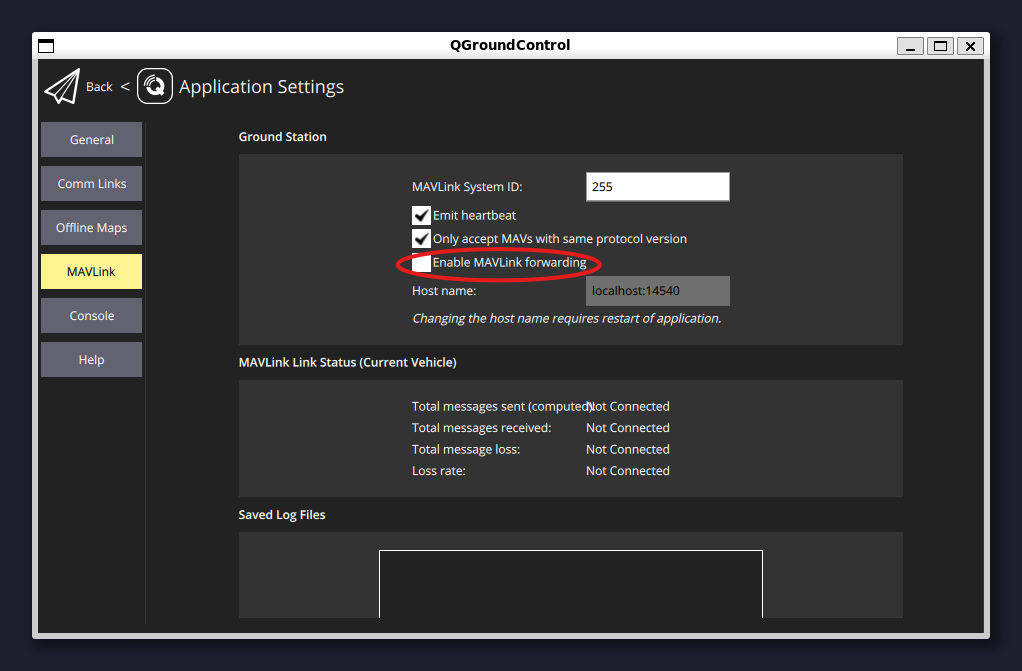Open the Comm Links settings tab
Image resolution: width=1022 pixels, height=671 pixels.
[x=91, y=184]
